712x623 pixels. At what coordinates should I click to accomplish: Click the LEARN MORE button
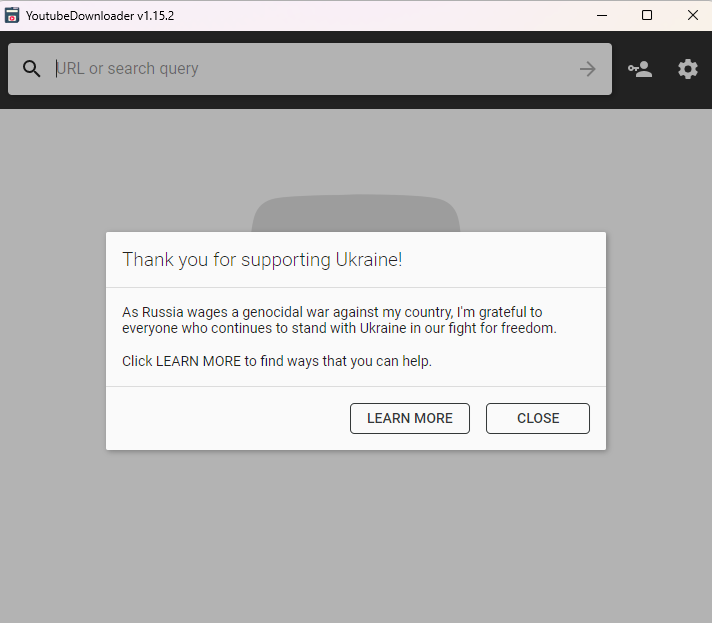(x=410, y=418)
